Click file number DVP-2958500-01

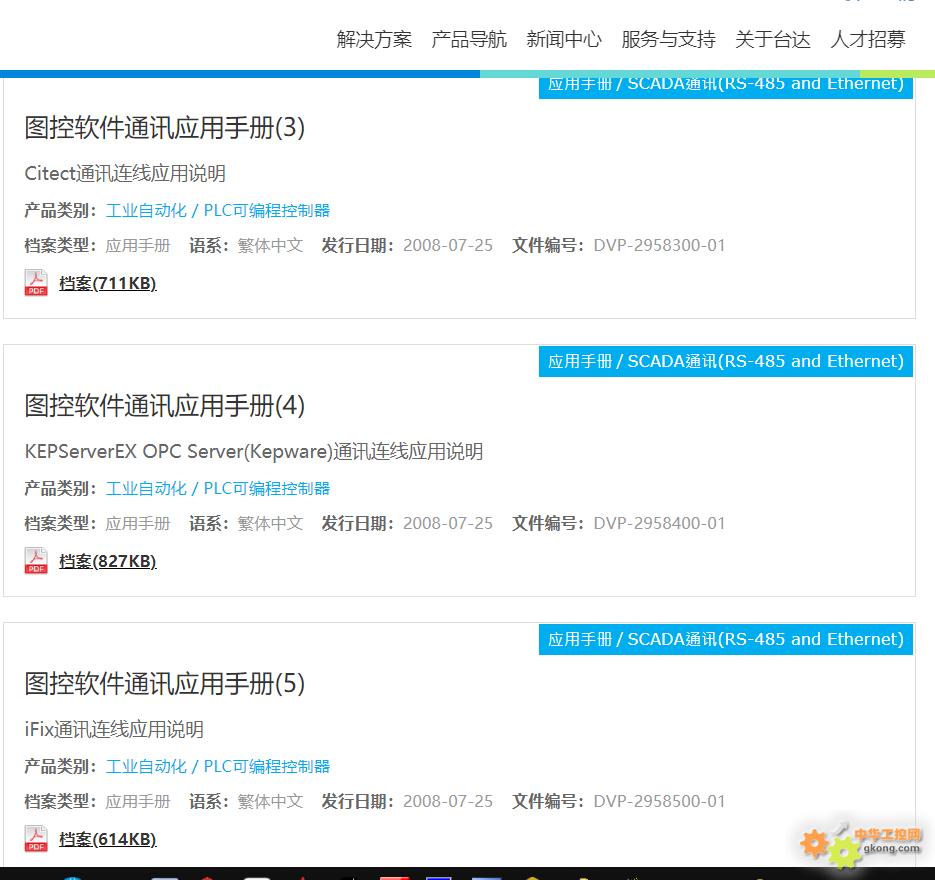(660, 801)
